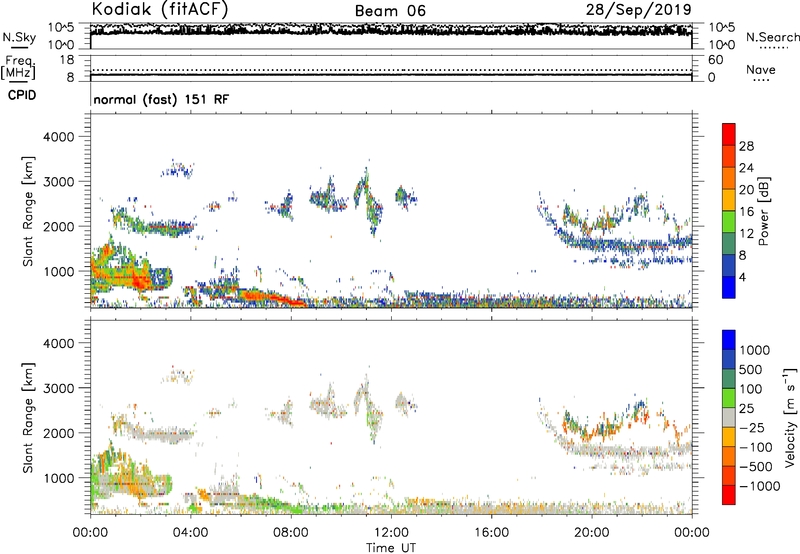Viewport: 800px width, 554px height.
Task: Click the "04:00" time tick label
Action: pos(190,533)
